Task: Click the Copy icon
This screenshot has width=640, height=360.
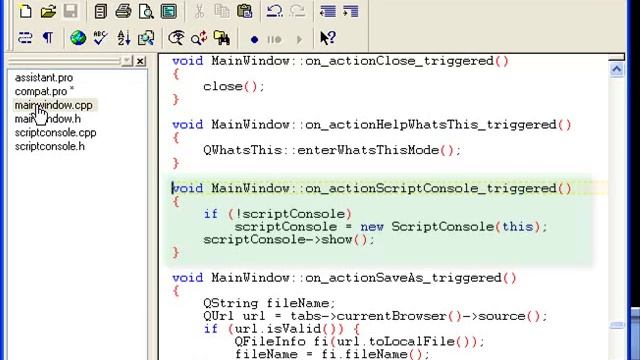Action: pos(222,11)
